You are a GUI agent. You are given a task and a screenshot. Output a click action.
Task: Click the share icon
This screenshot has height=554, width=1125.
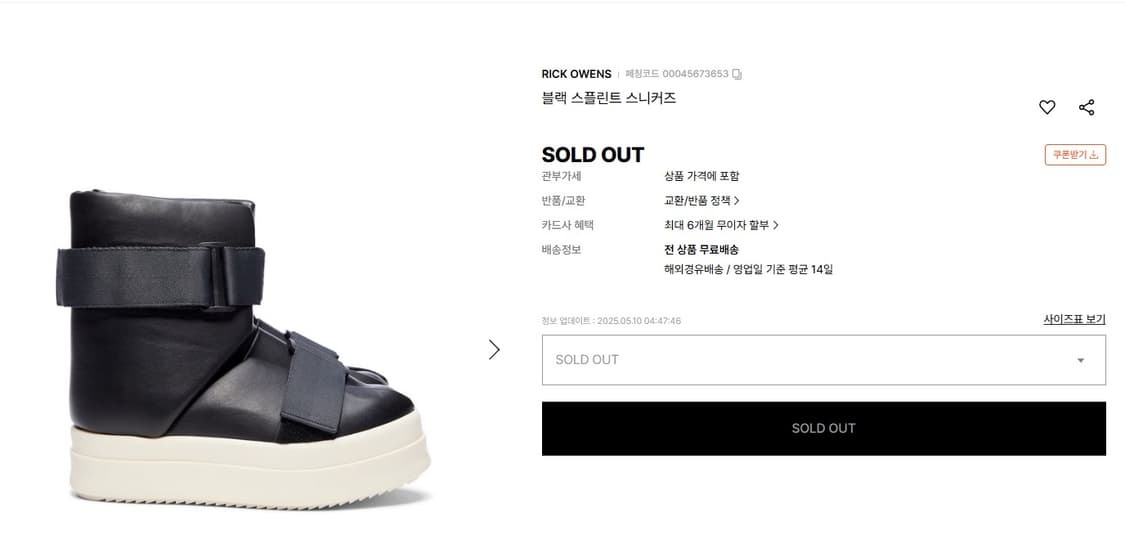pyautogui.click(x=1087, y=107)
